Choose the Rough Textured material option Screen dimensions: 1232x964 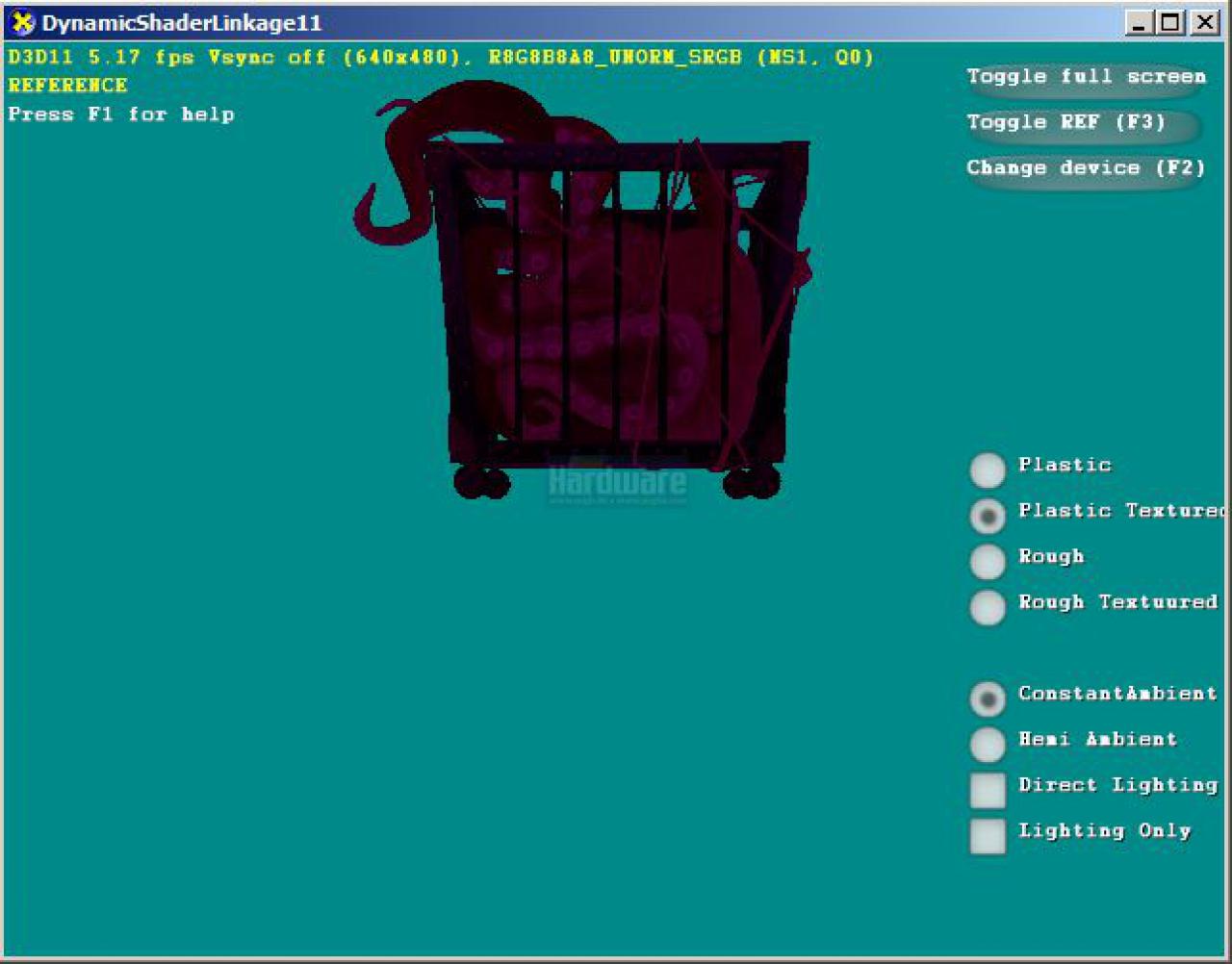[x=988, y=607]
